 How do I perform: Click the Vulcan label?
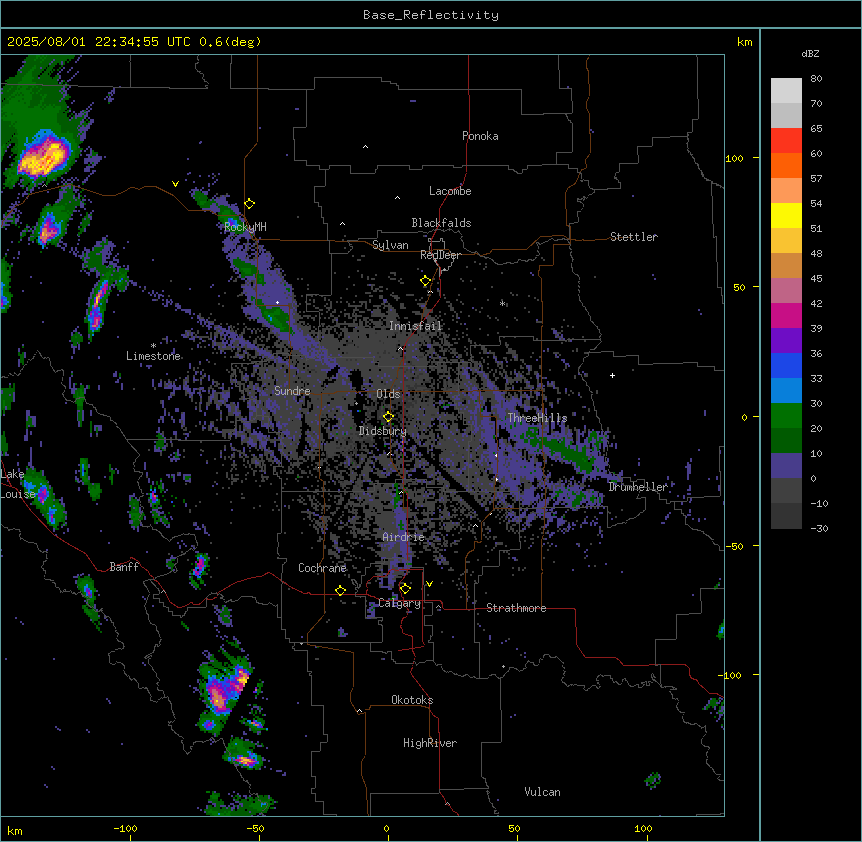543,792
